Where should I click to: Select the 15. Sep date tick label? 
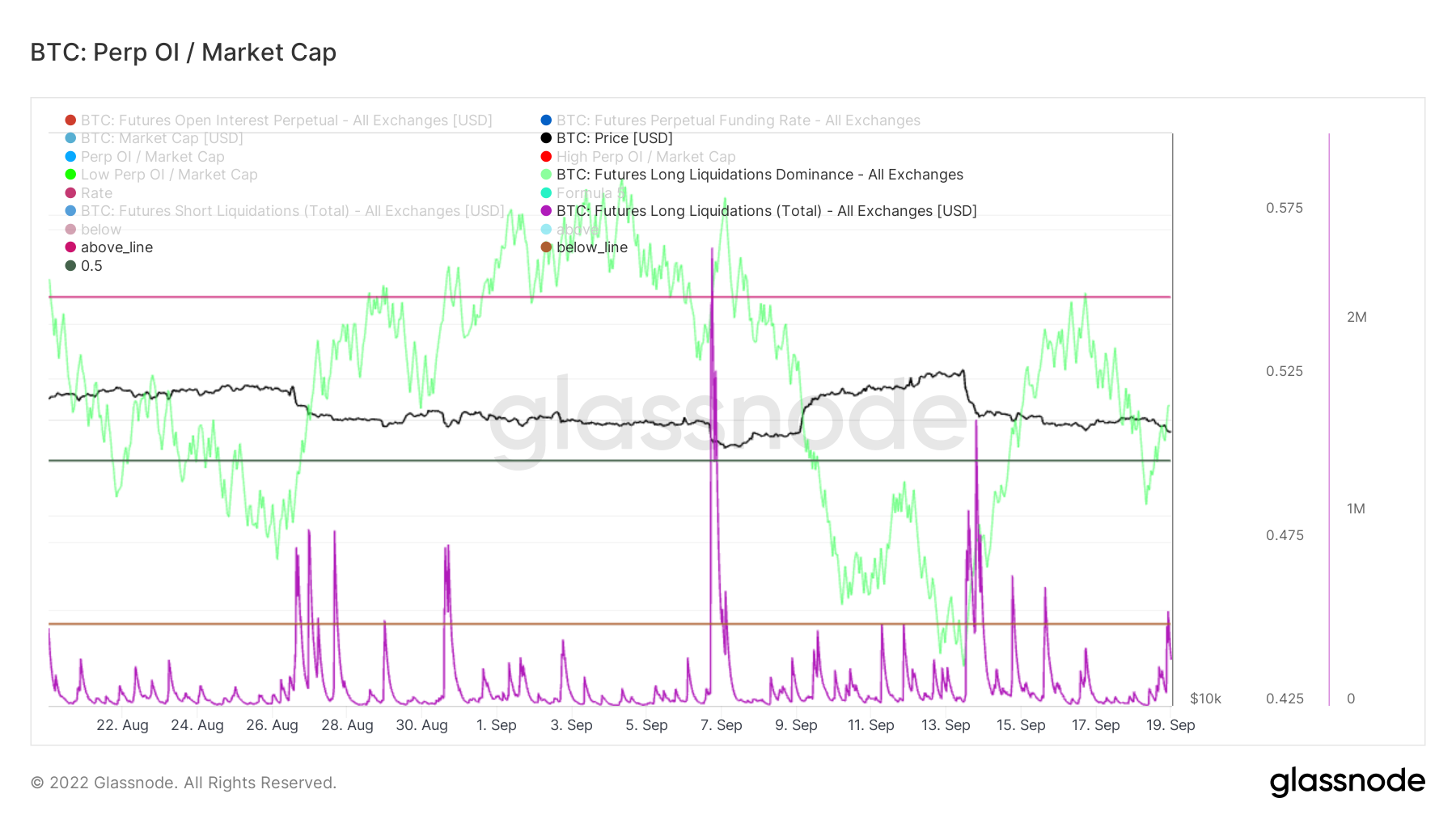[1020, 725]
